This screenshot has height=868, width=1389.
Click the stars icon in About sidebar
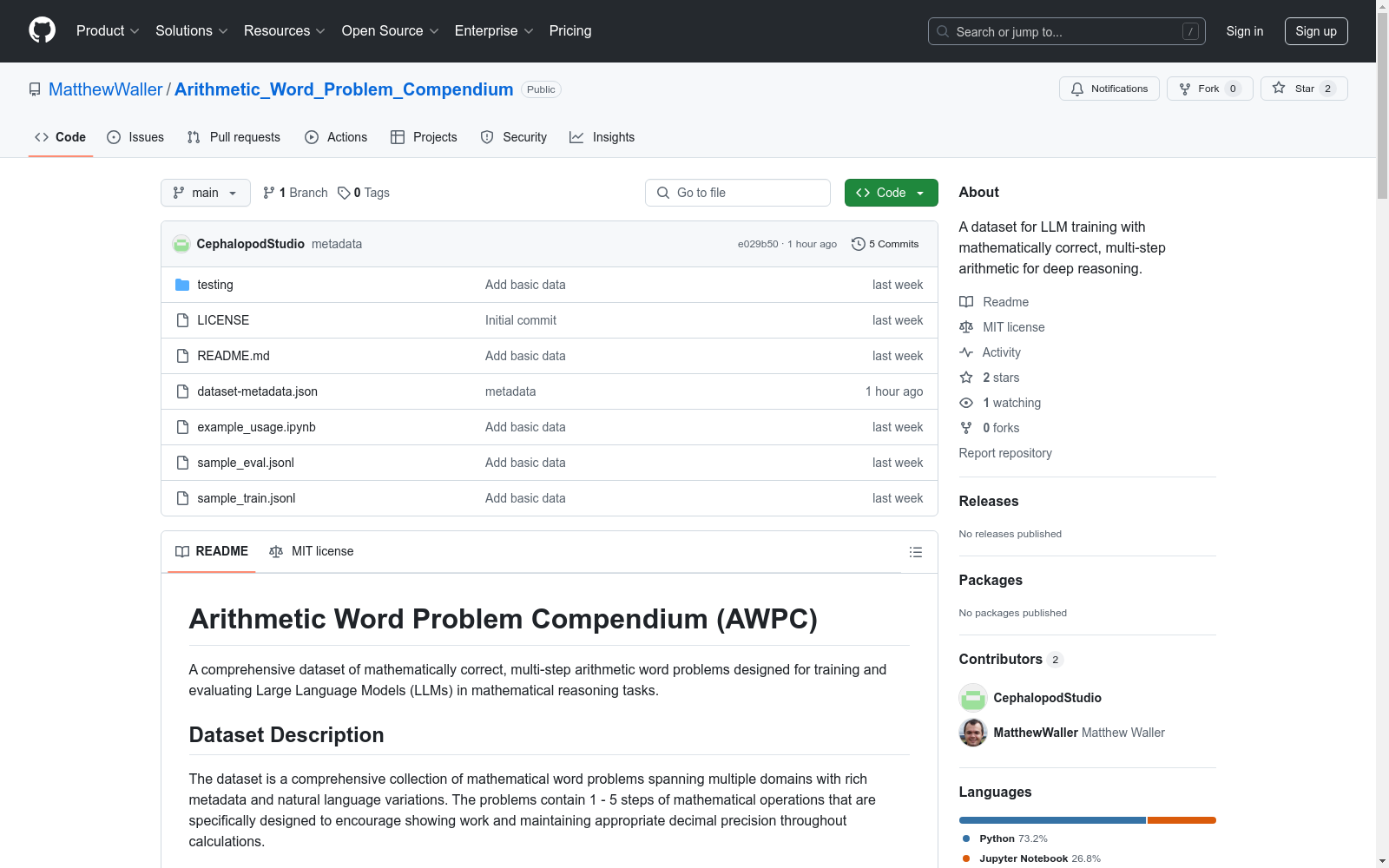[966, 378]
